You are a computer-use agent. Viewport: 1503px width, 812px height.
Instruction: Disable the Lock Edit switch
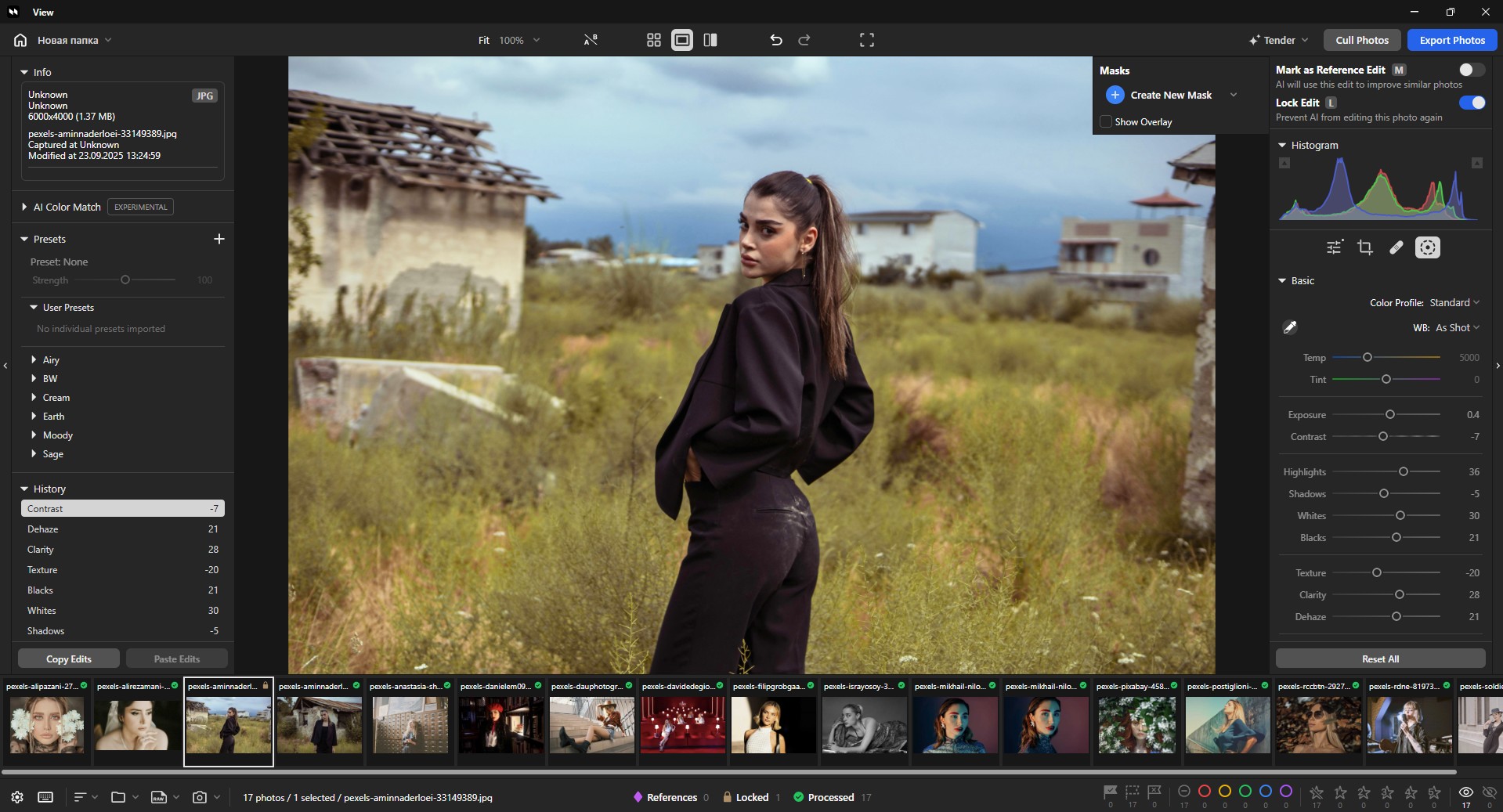coord(1472,103)
